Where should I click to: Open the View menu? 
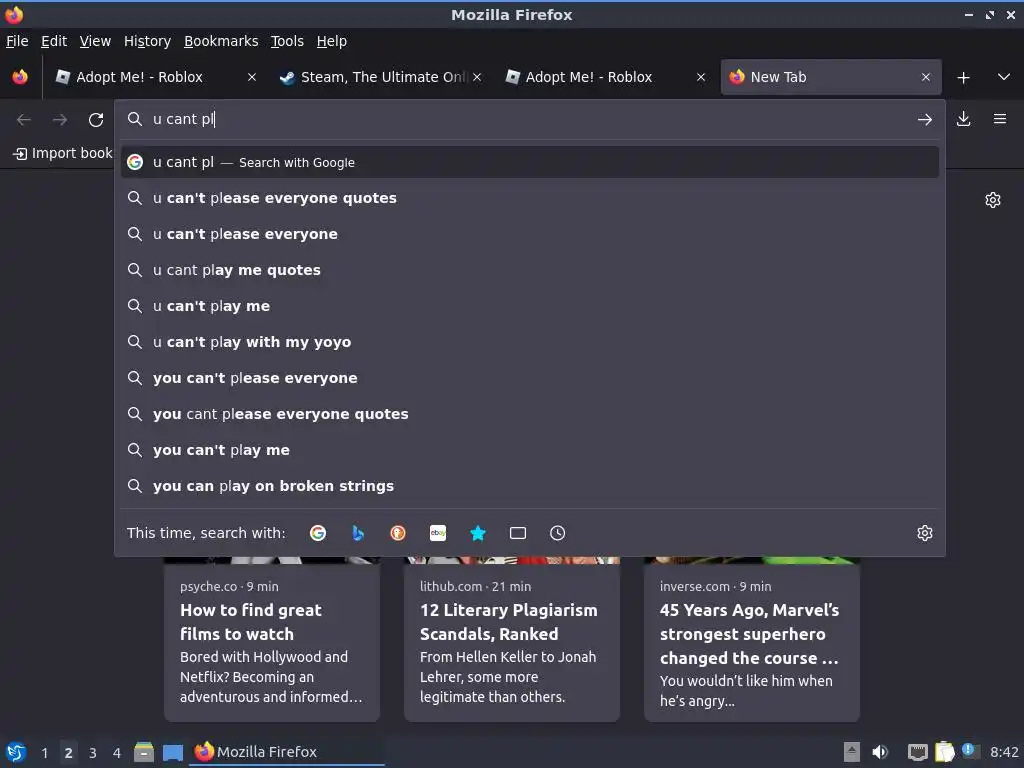(x=95, y=41)
